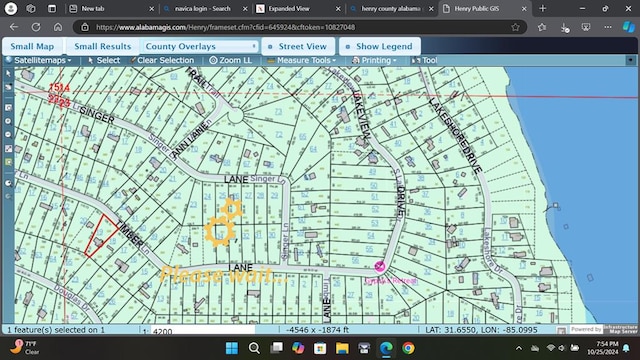This screenshot has height=360, width=640.
Task: Click Clear Selection in the toolbar
Action: 162,60
